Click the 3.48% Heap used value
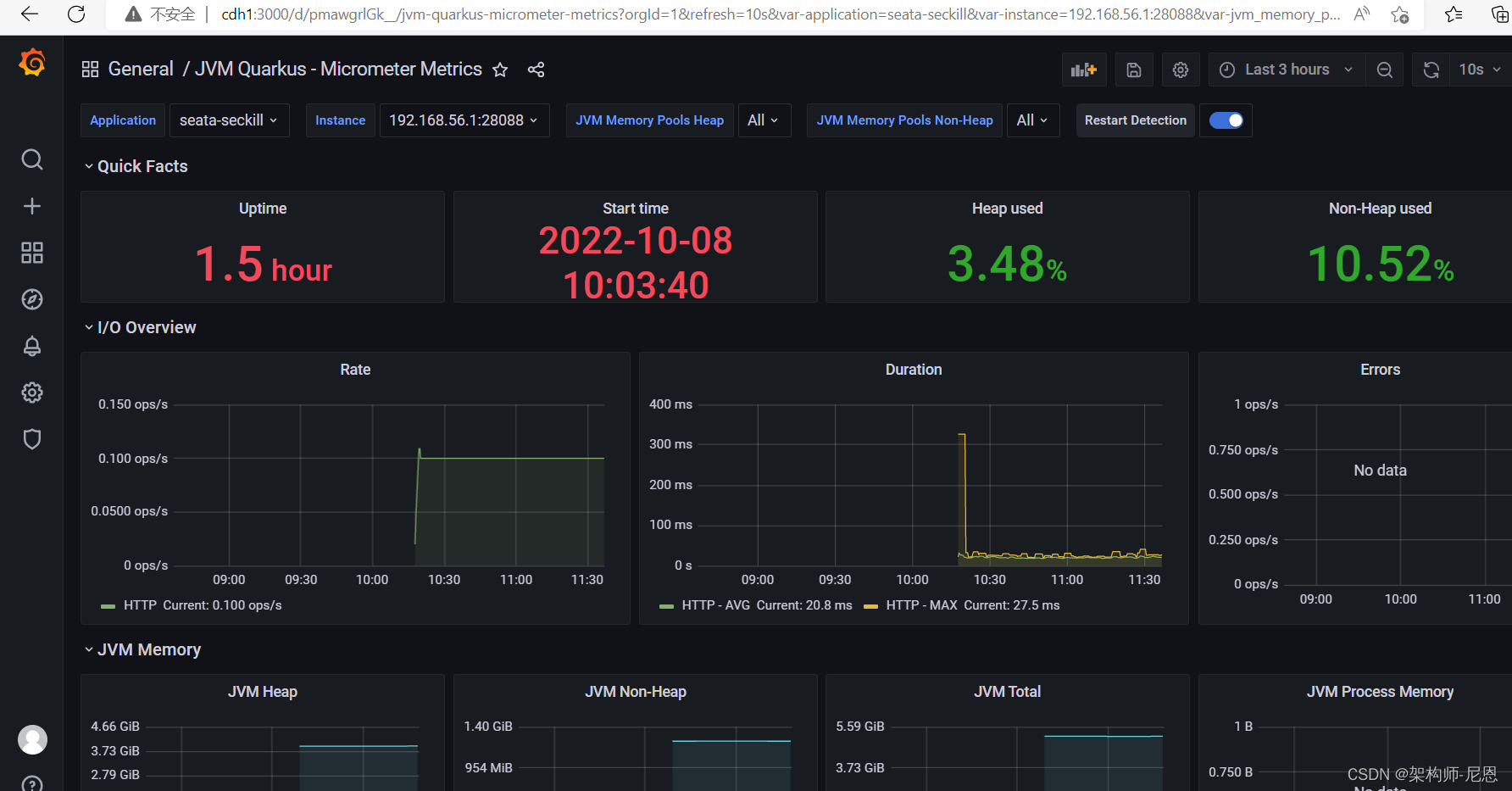The width and height of the screenshot is (1512, 791). tap(1007, 264)
